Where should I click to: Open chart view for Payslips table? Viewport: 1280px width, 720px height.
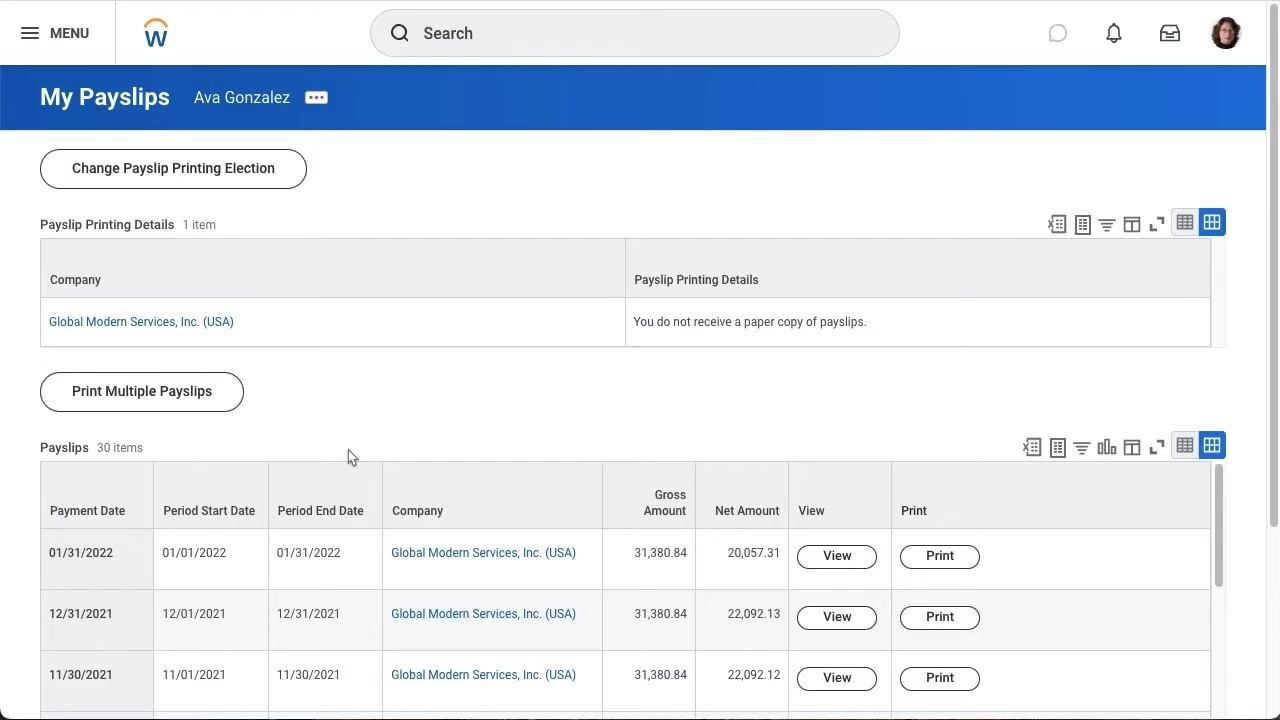pyautogui.click(x=1107, y=447)
